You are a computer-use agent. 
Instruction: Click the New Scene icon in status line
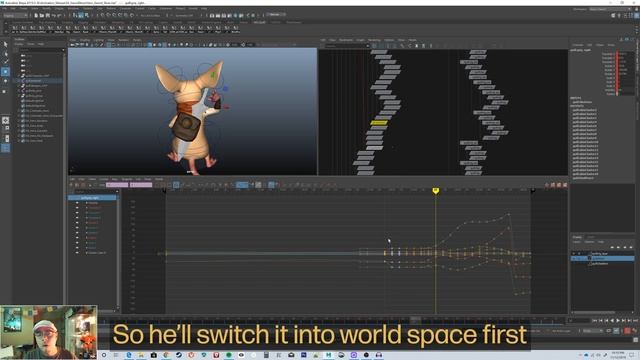(x=36, y=16)
